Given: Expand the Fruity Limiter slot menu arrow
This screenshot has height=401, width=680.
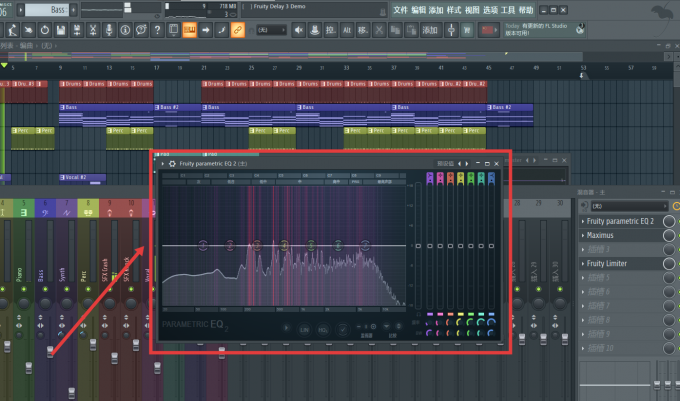Looking at the screenshot, I should (583, 264).
